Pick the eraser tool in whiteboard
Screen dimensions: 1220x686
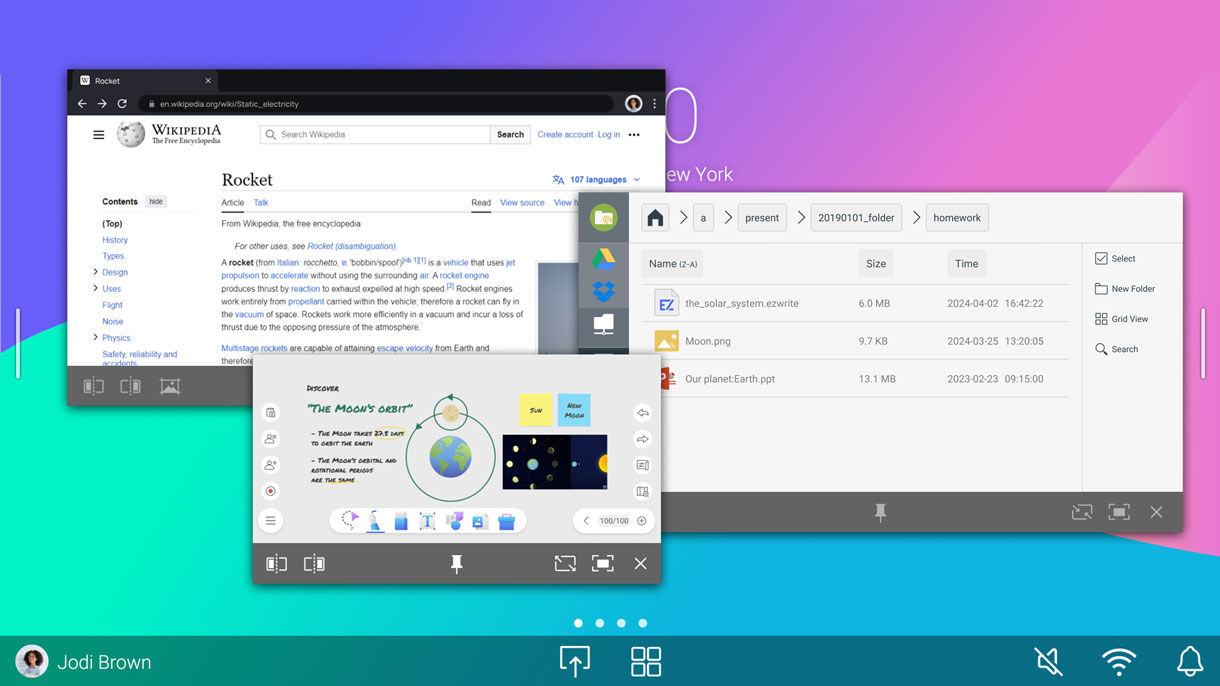point(401,521)
